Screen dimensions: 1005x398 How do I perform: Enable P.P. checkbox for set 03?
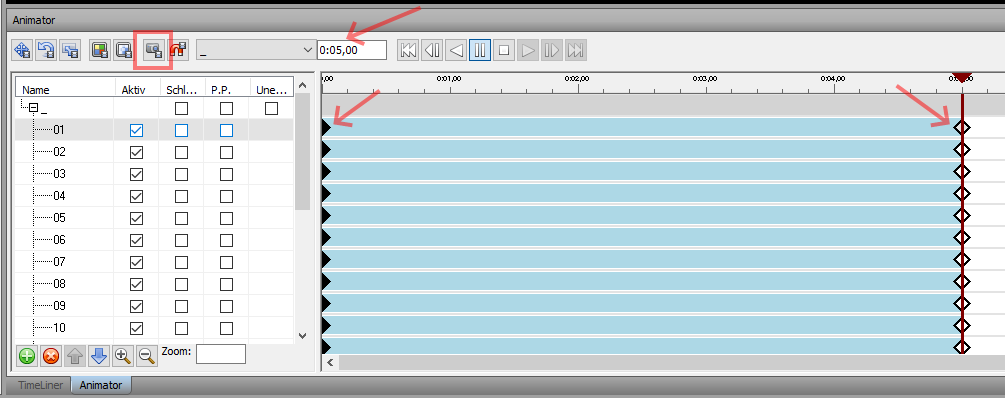[x=226, y=174]
